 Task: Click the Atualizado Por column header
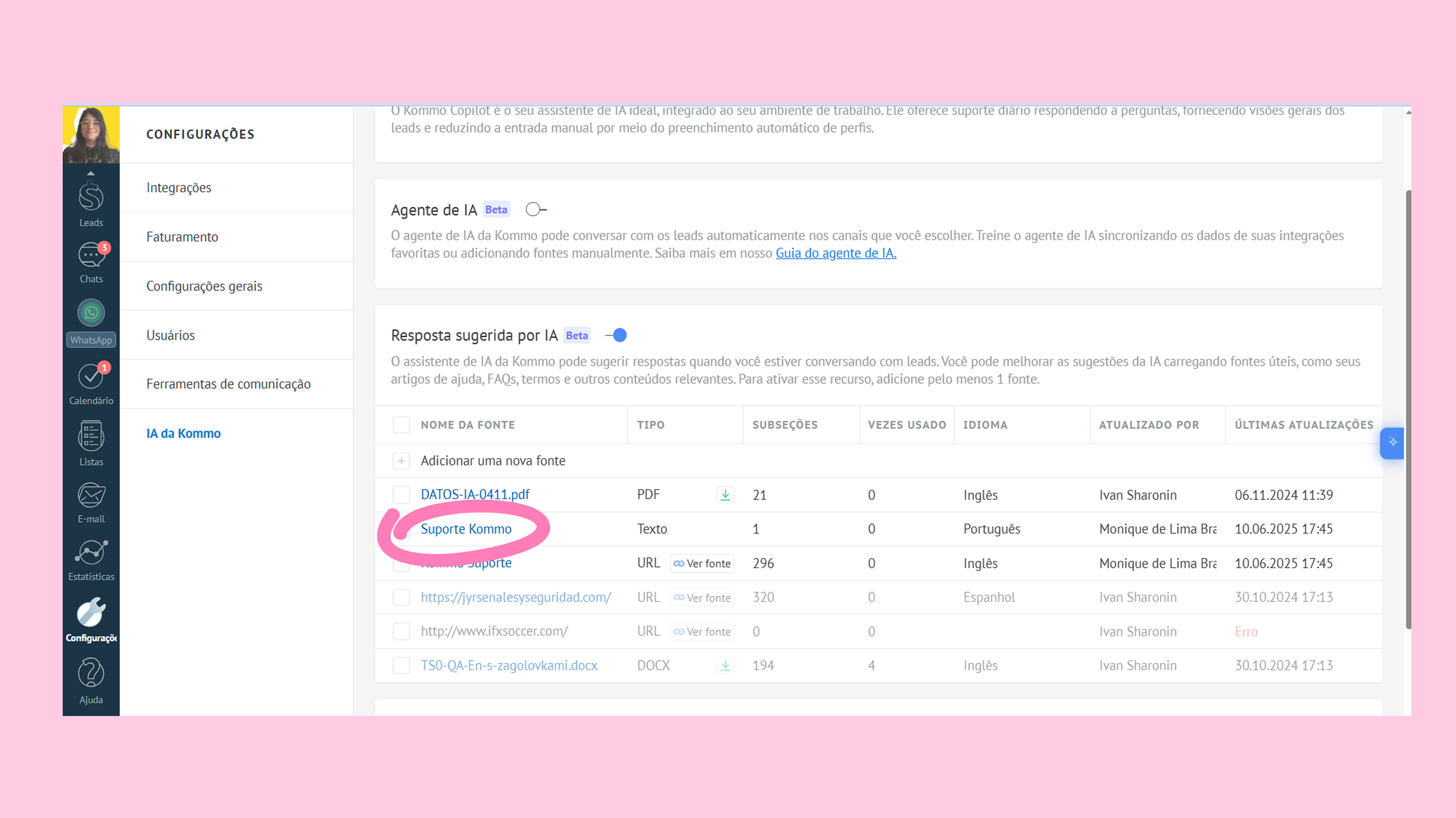tap(1148, 425)
